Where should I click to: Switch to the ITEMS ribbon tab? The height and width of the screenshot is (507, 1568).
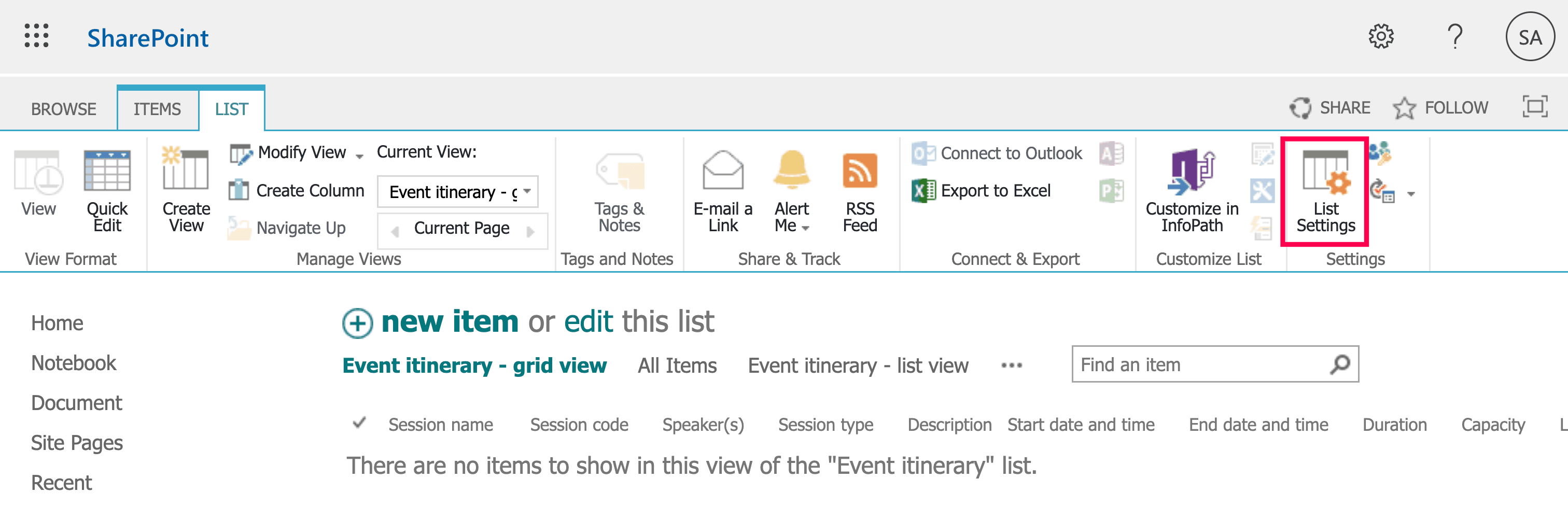pos(157,108)
